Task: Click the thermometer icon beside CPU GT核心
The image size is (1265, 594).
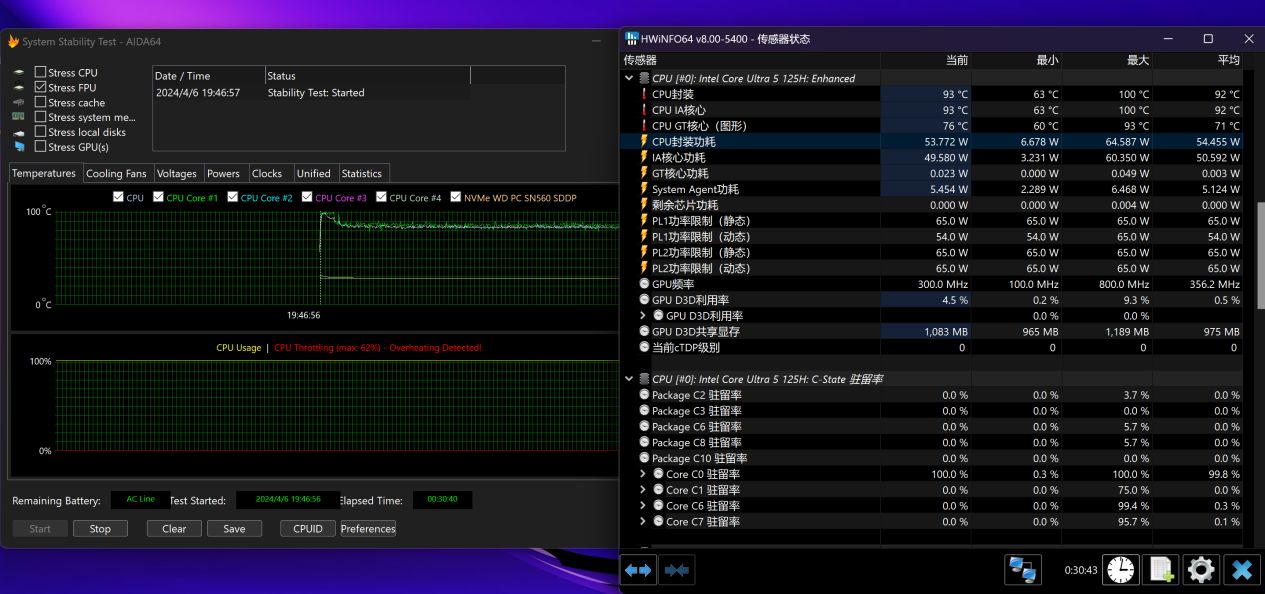Action: click(x=644, y=126)
